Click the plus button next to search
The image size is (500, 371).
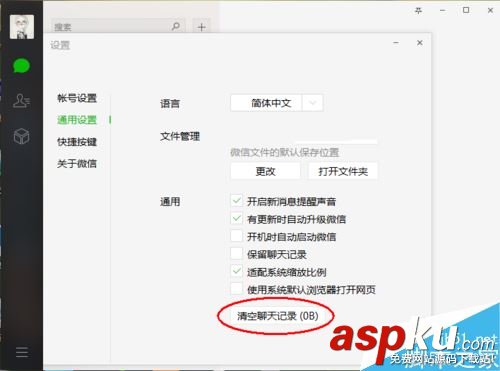(201, 27)
